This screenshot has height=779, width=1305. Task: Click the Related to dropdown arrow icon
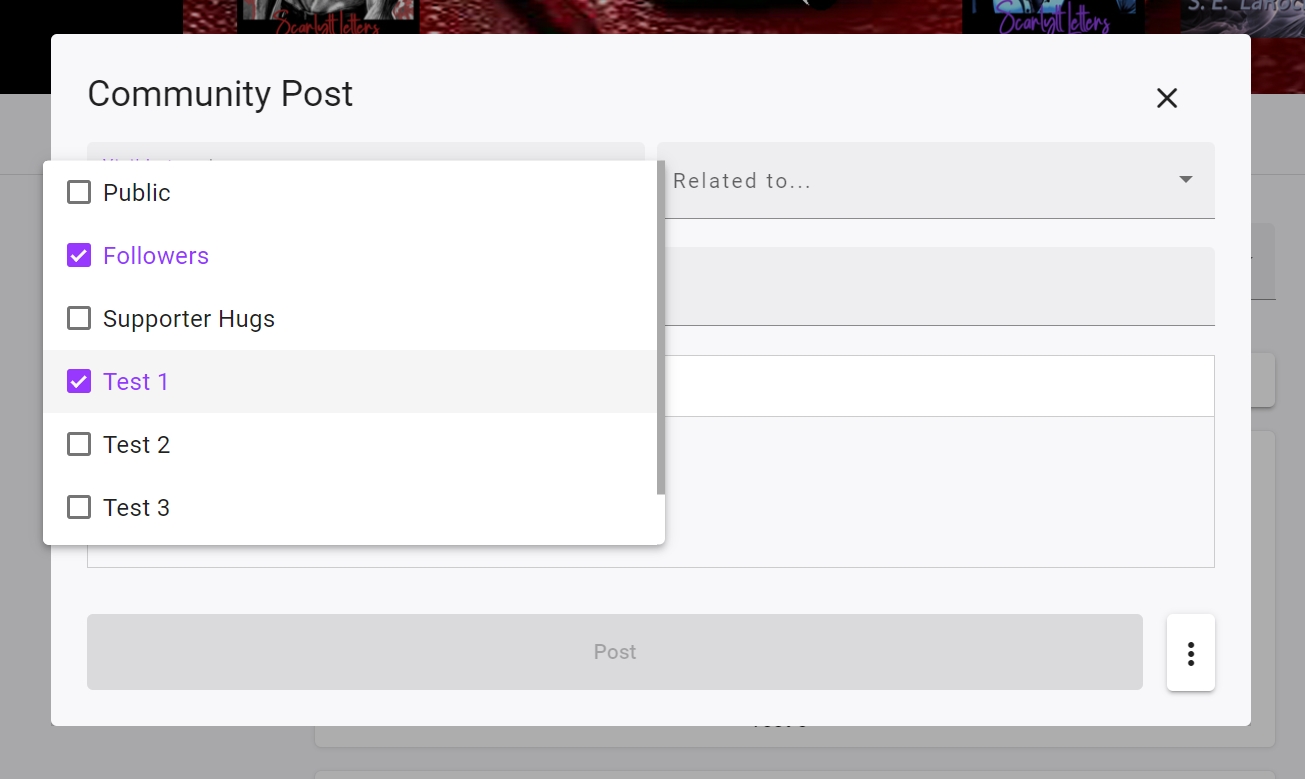point(1186,180)
